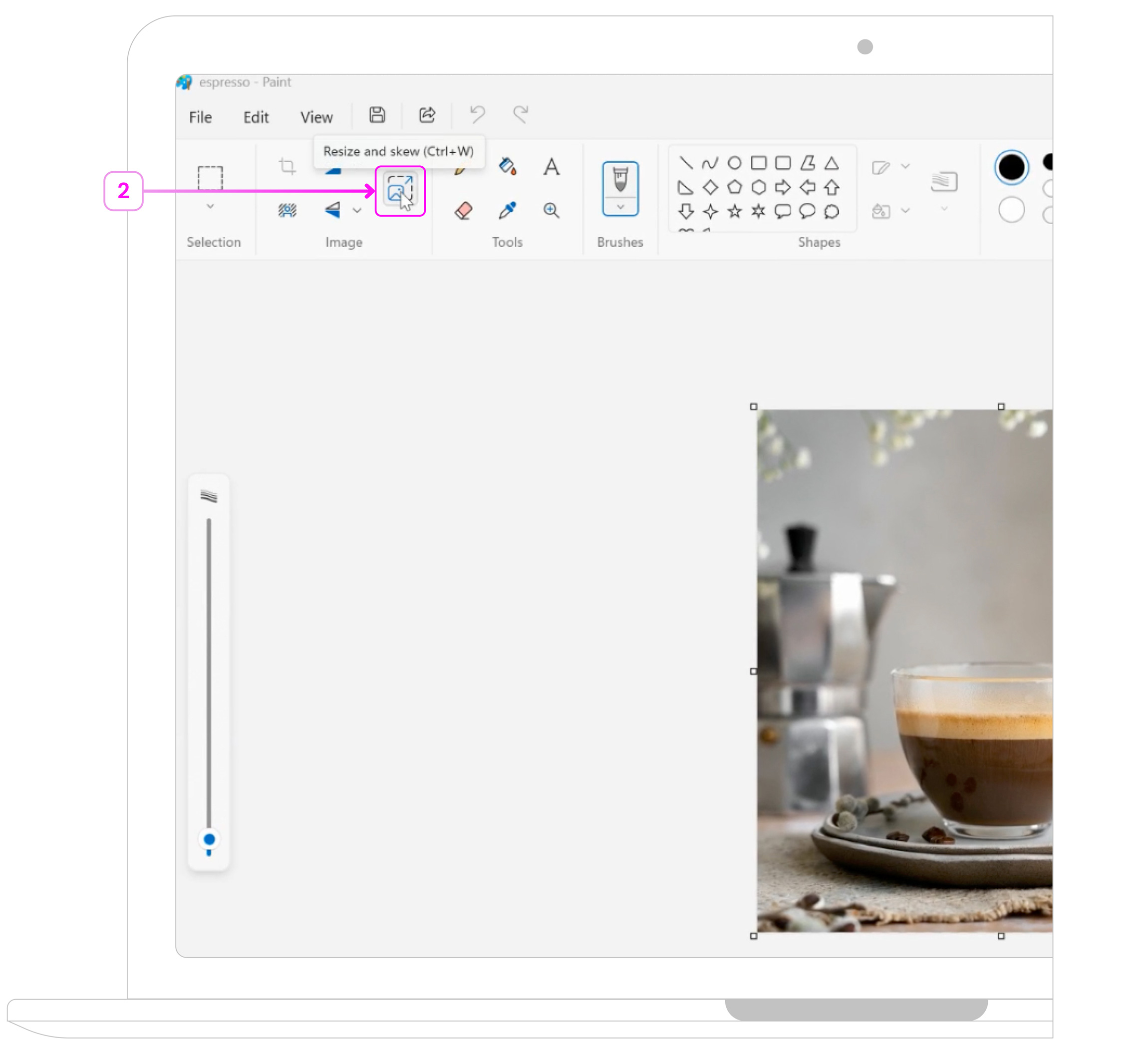The image size is (1148, 1054).
Task: Click the Share icon
Action: 427,115
